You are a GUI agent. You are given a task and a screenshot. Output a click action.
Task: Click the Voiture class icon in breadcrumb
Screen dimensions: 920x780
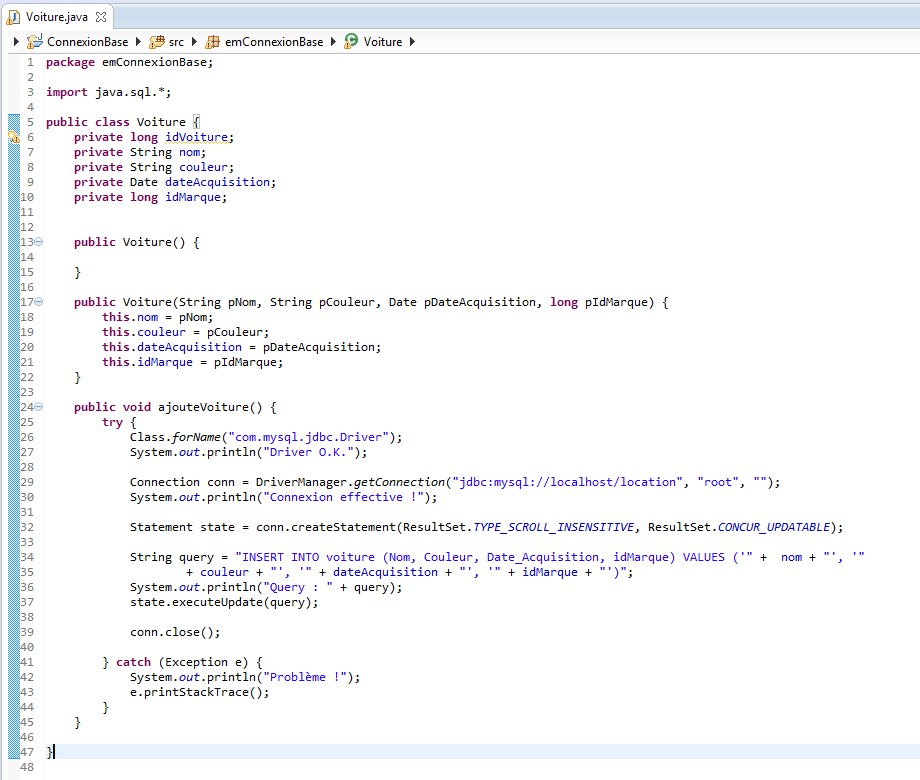tap(351, 42)
